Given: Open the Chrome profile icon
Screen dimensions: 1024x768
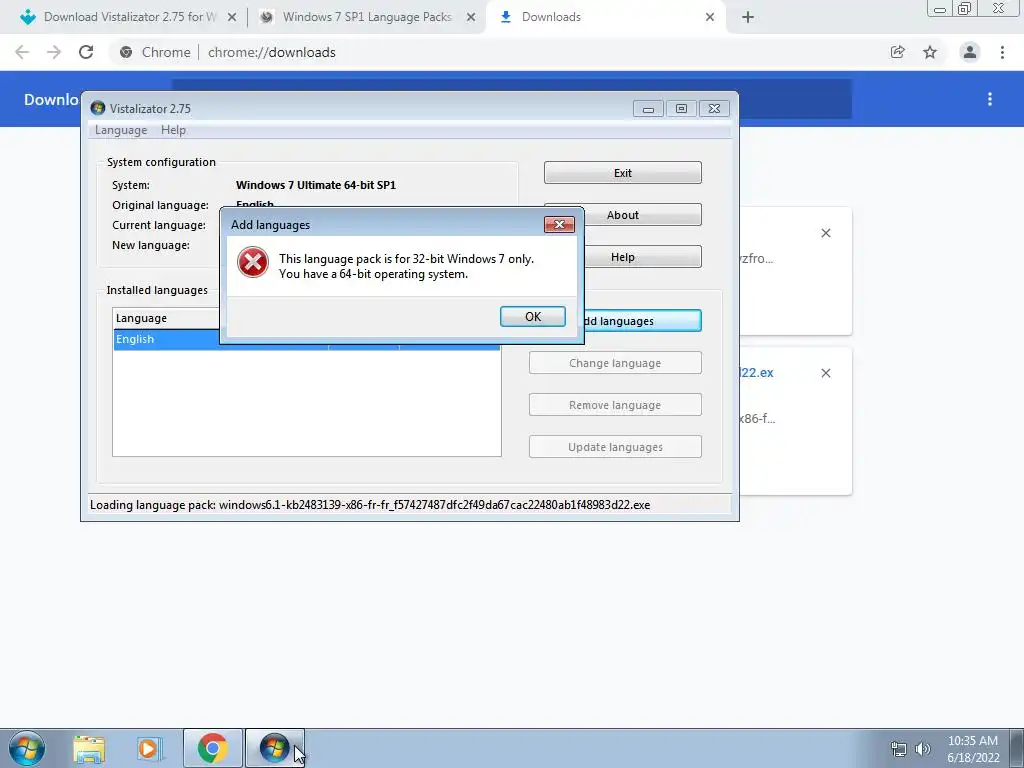Looking at the screenshot, I should (970, 52).
